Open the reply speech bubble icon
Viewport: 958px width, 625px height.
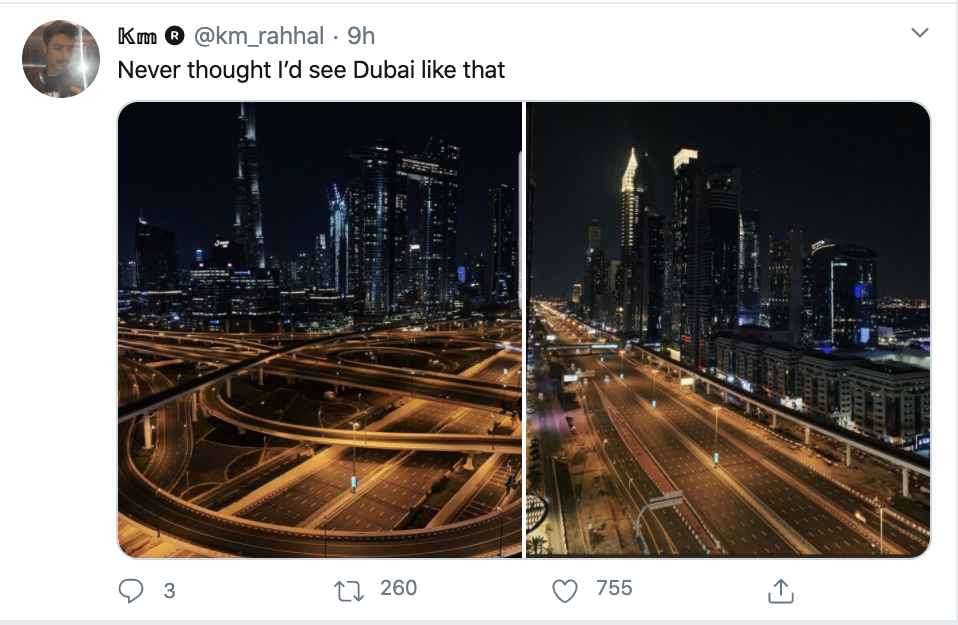click(131, 590)
